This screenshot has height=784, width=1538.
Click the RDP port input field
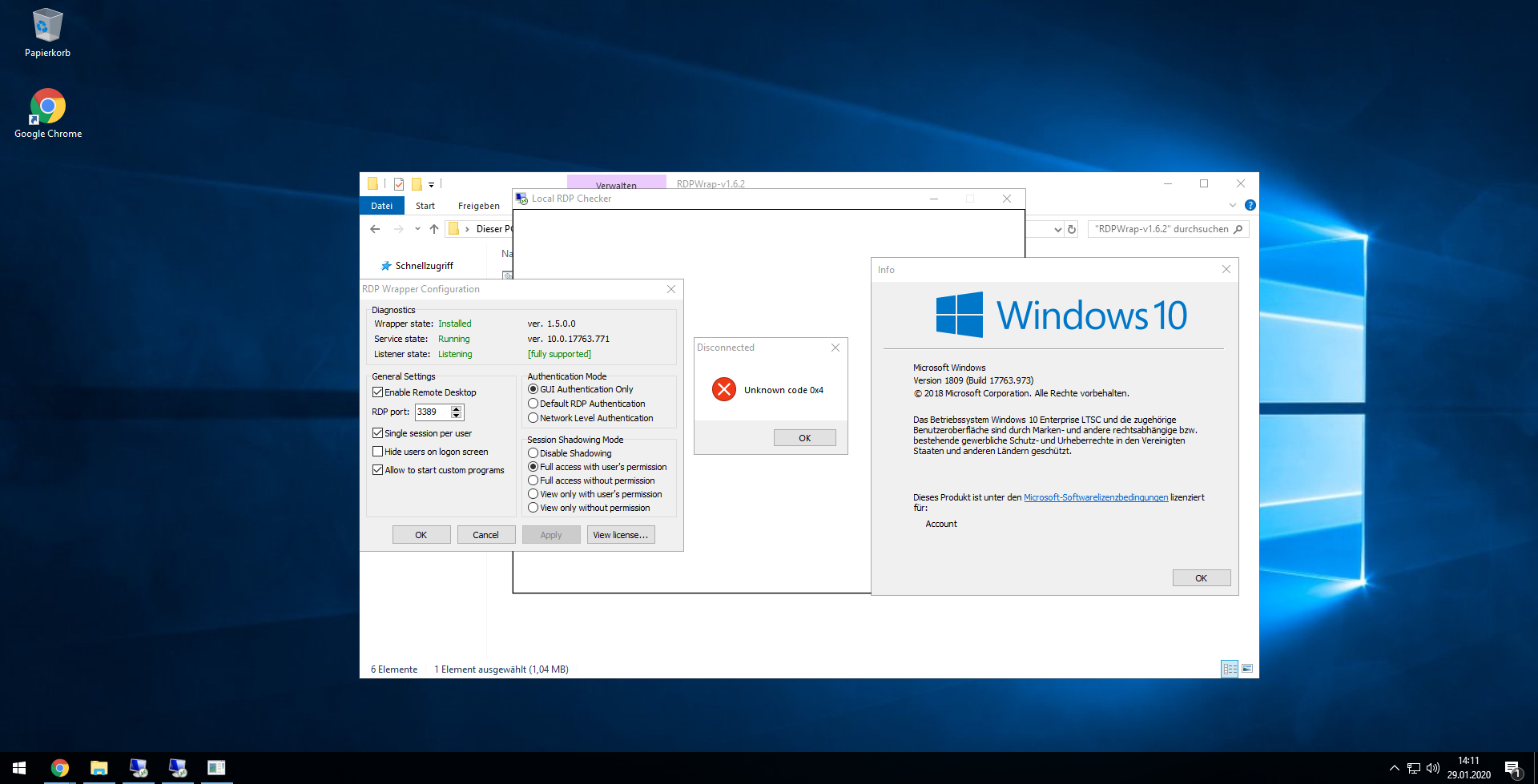point(433,412)
